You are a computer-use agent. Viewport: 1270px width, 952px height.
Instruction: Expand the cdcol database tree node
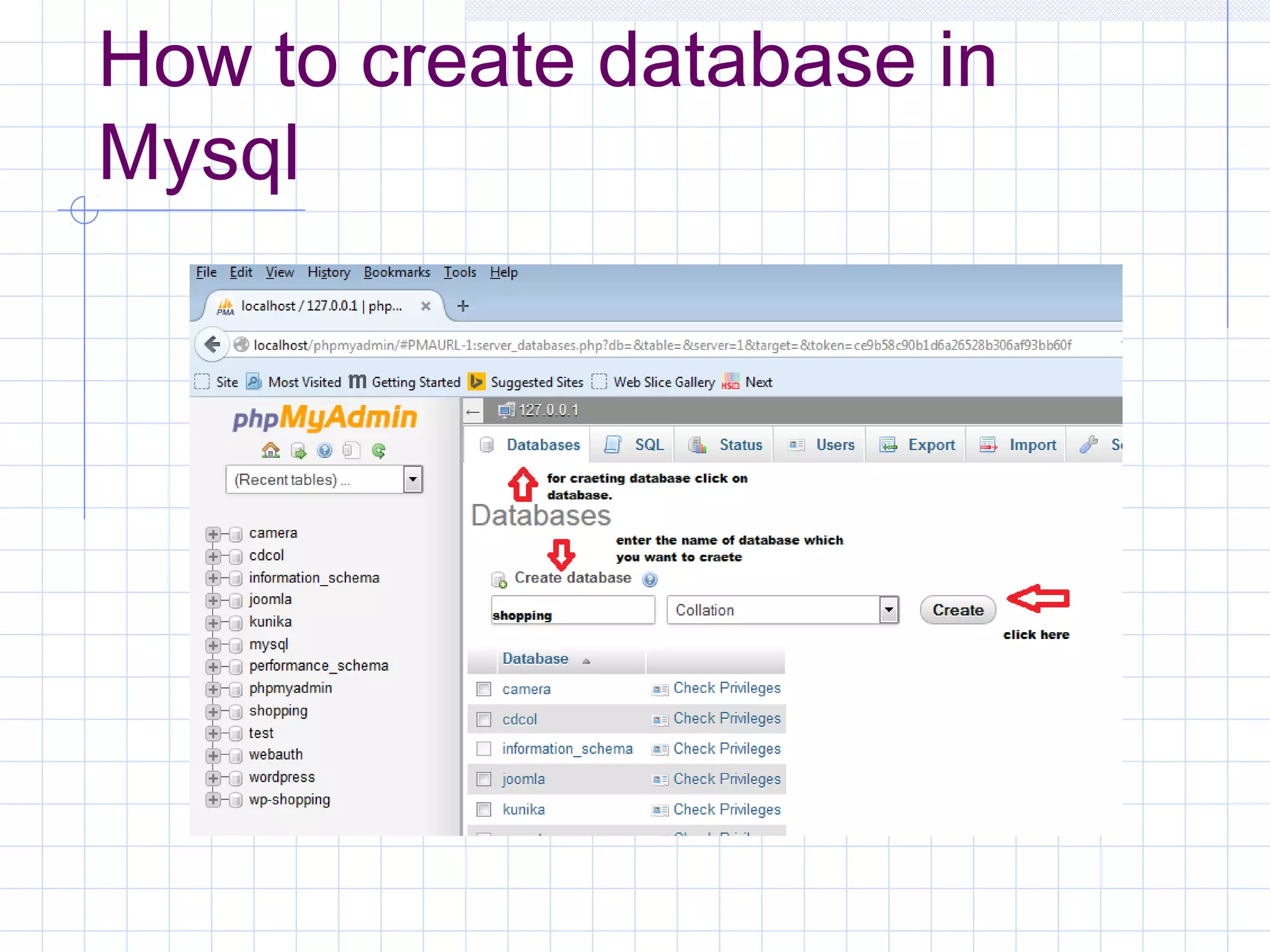click(x=213, y=557)
